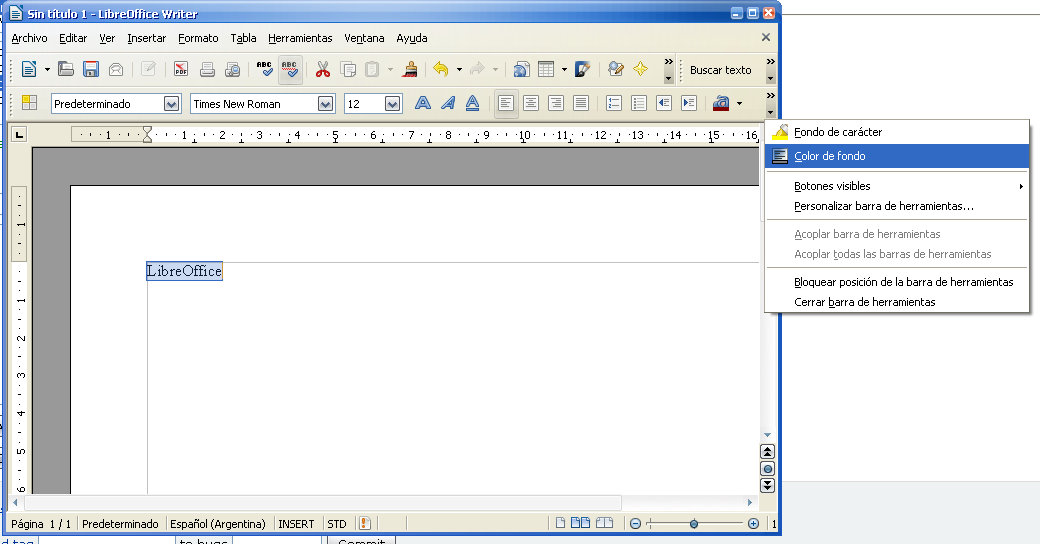Viewport: 1040px width, 544px height.
Task: Adjust the zoom slider handle
Action: 694,524
